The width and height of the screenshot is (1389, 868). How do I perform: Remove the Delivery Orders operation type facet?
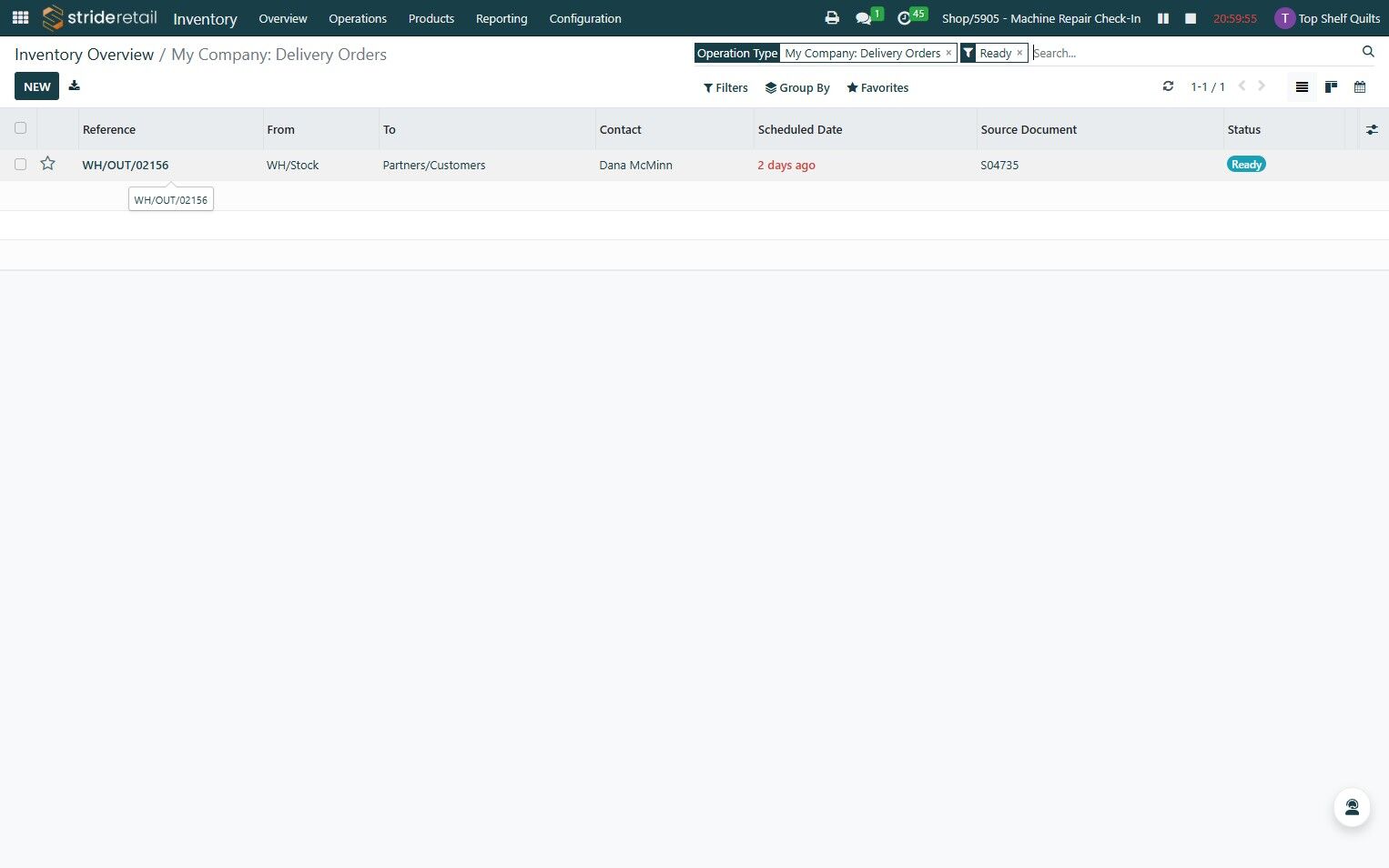click(948, 53)
